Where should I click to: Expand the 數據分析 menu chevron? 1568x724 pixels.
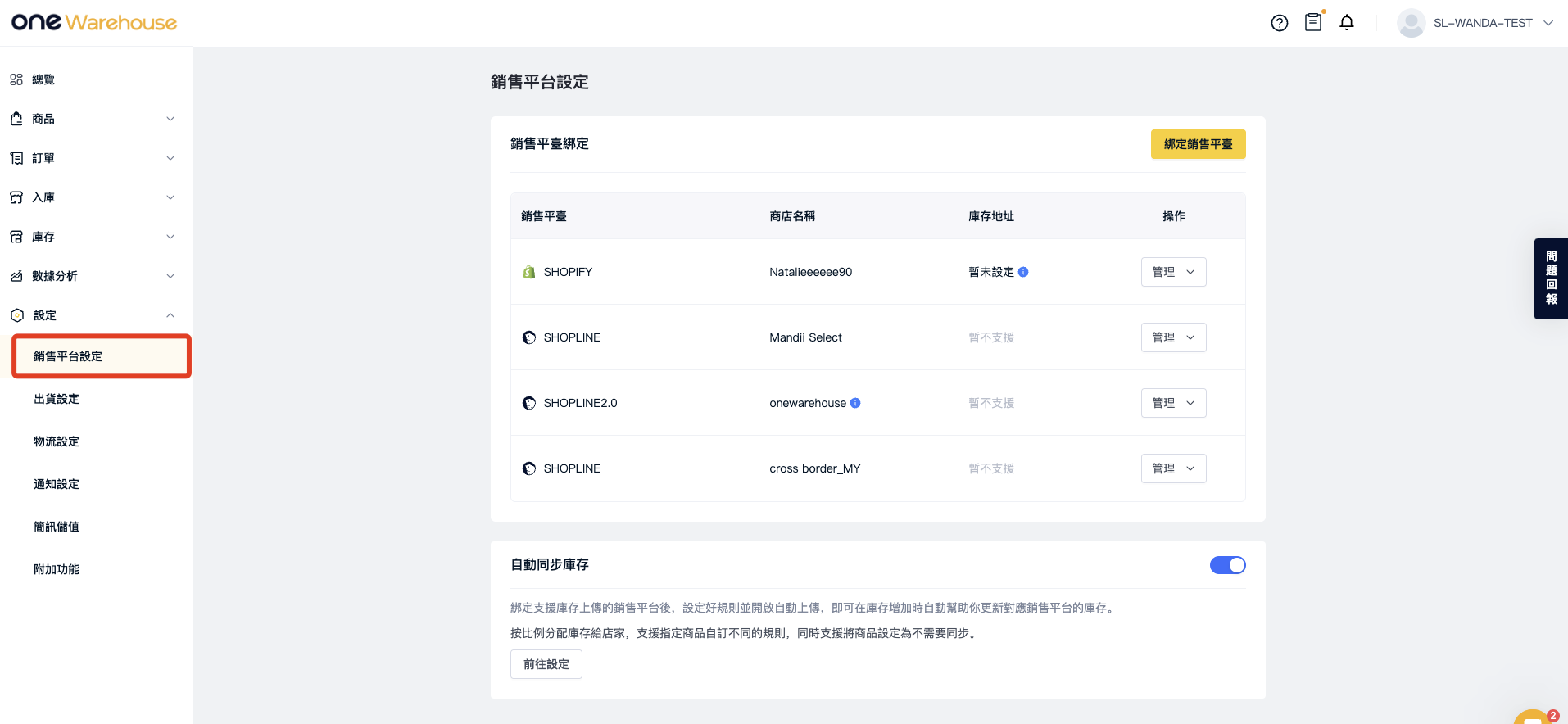pos(170,276)
